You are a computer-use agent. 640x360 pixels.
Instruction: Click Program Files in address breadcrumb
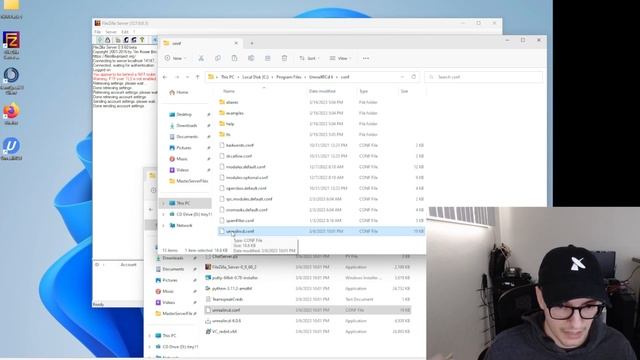point(289,77)
